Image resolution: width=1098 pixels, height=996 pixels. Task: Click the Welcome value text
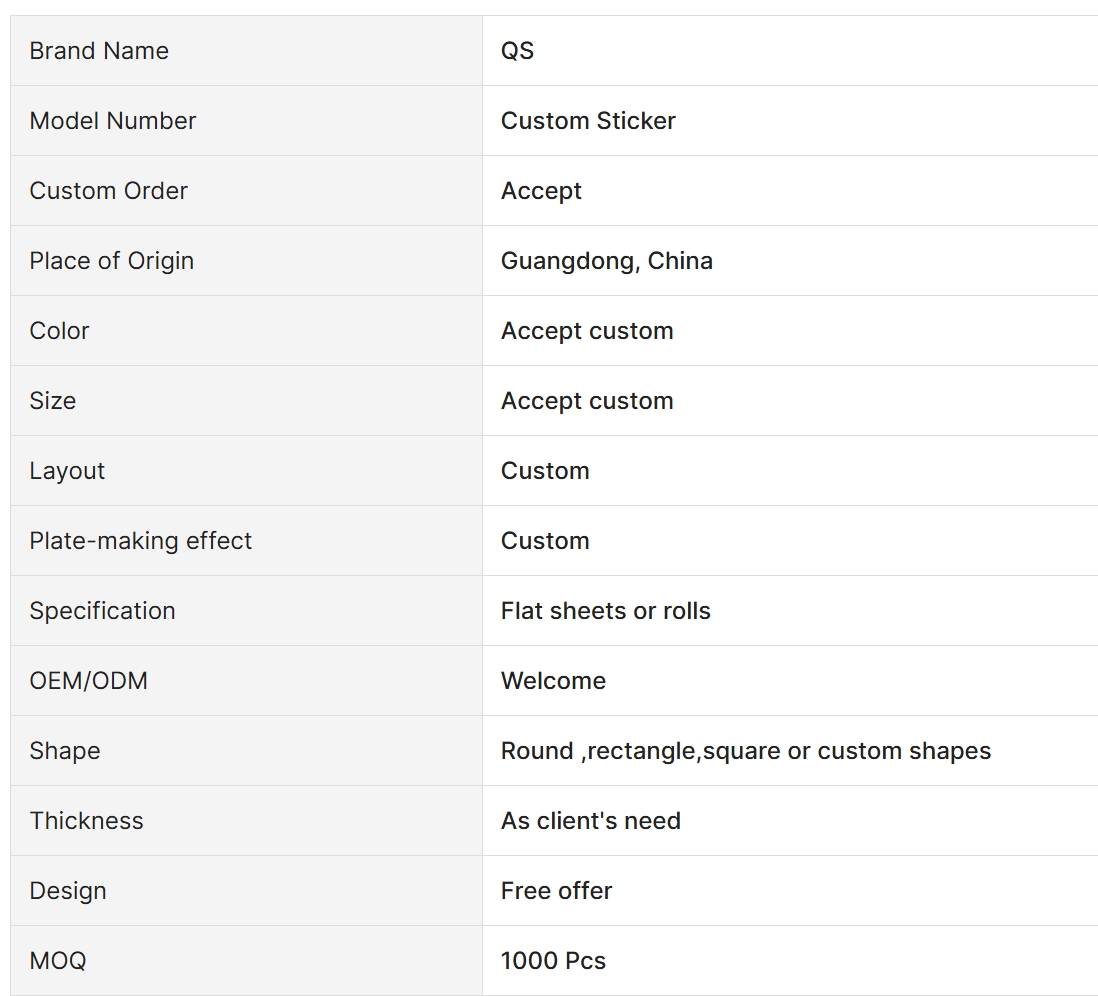click(553, 681)
